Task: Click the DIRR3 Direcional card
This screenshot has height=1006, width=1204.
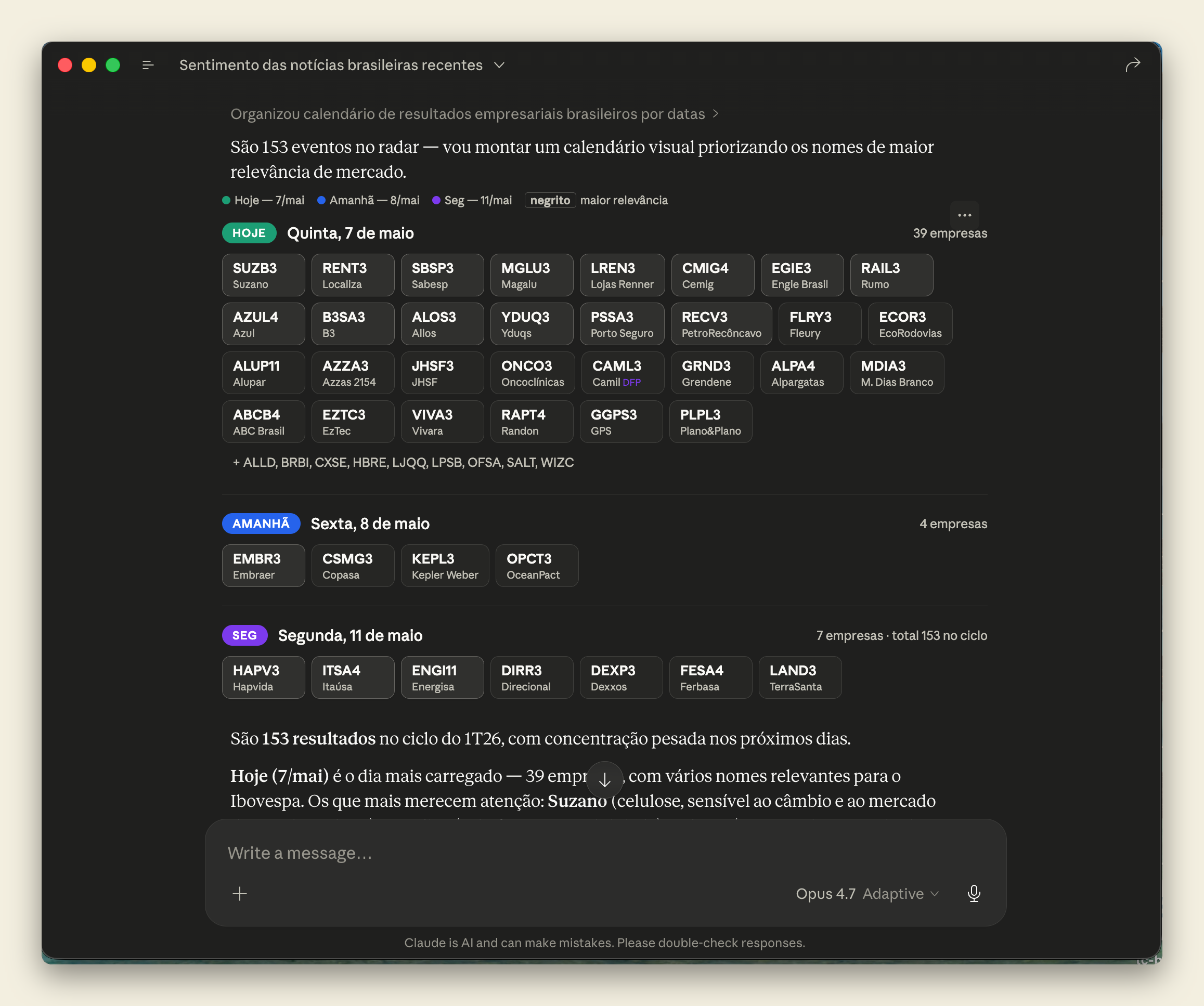Action: (x=532, y=677)
